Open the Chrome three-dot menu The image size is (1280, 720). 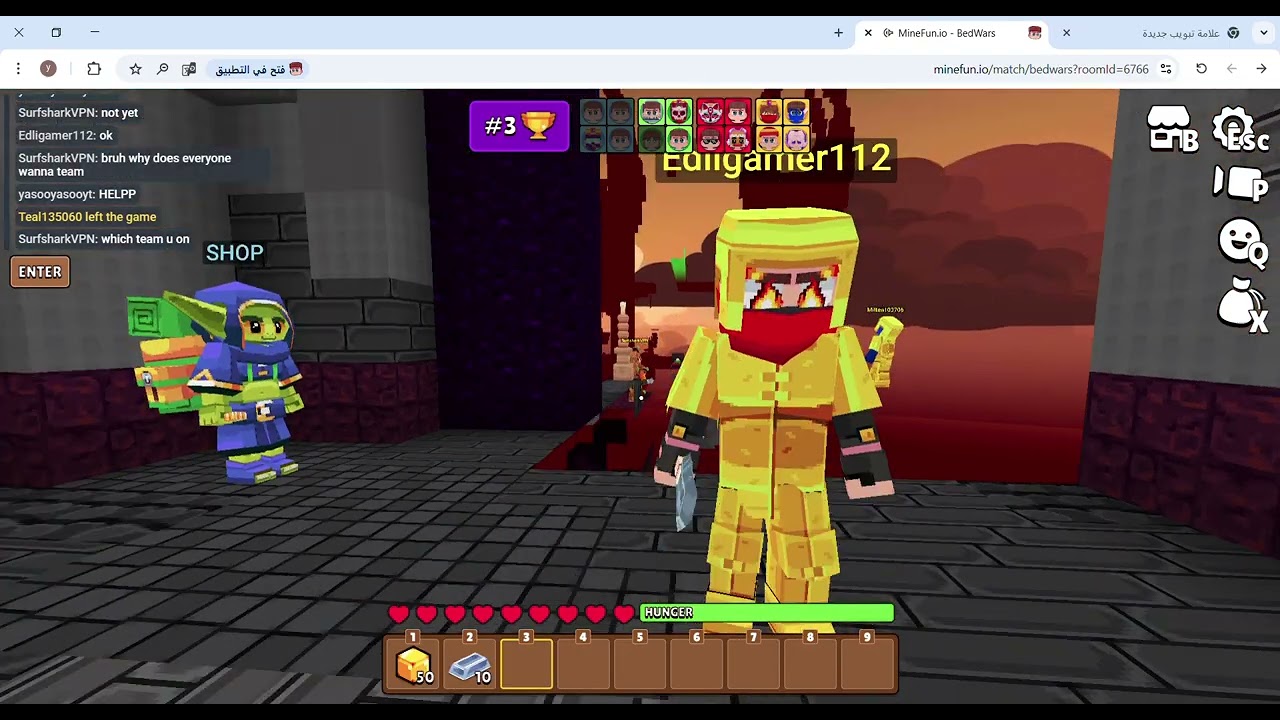[x=18, y=69]
